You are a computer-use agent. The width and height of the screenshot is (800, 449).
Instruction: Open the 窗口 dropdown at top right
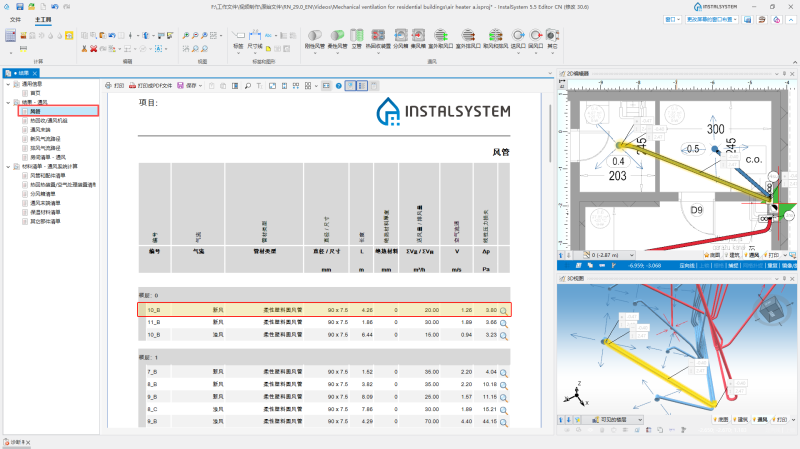[672, 19]
